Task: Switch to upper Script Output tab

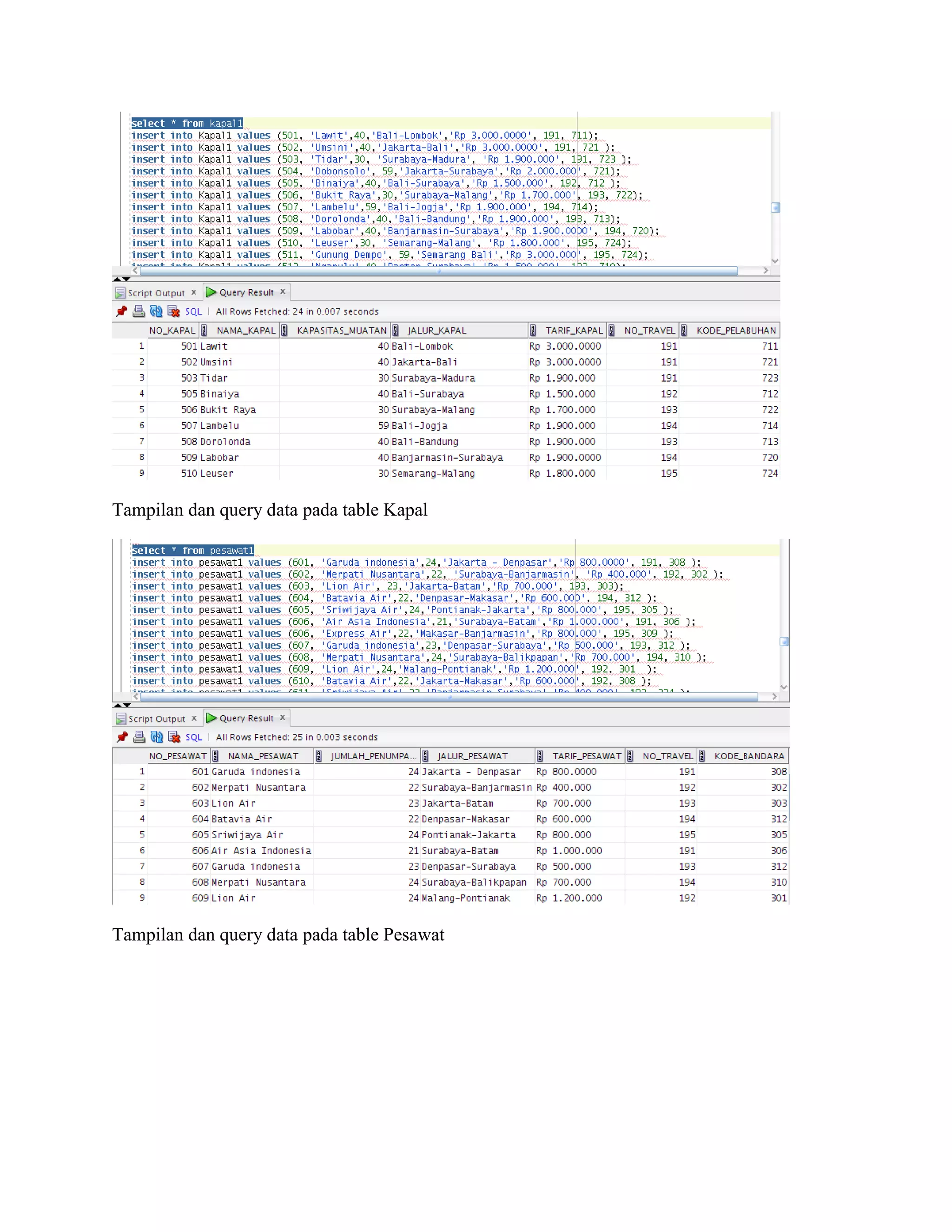Action: click(x=156, y=293)
